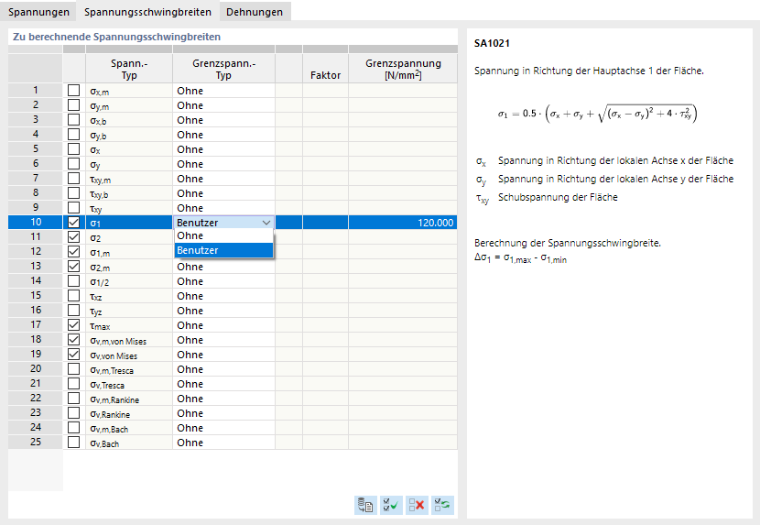Uncheck σv,m,von Mises checkbox in row 18
The width and height of the screenshot is (760, 525).
pos(74,340)
